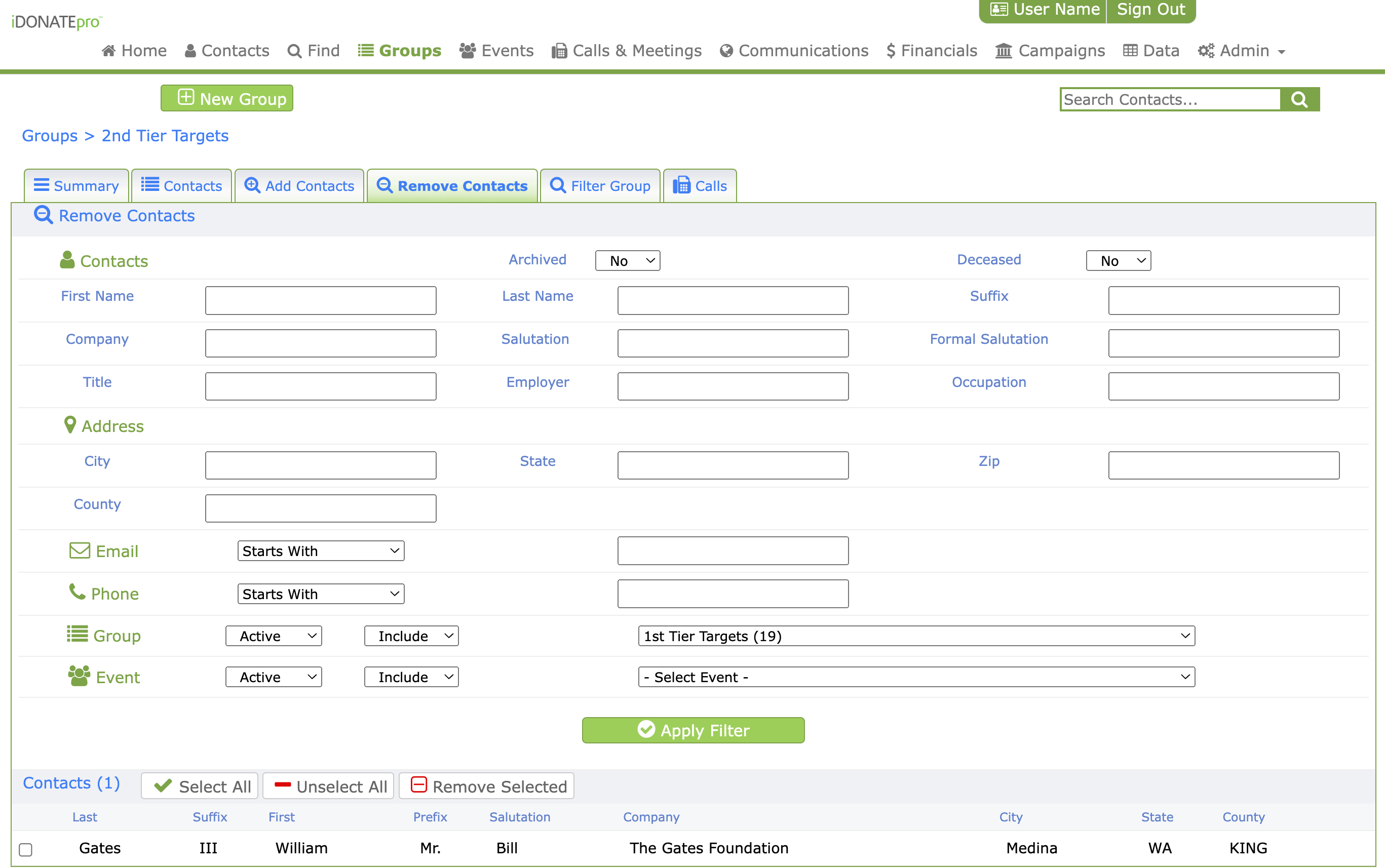1385x868 pixels.
Task: Check the Gates contact row checkbox
Action: coord(25,849)
